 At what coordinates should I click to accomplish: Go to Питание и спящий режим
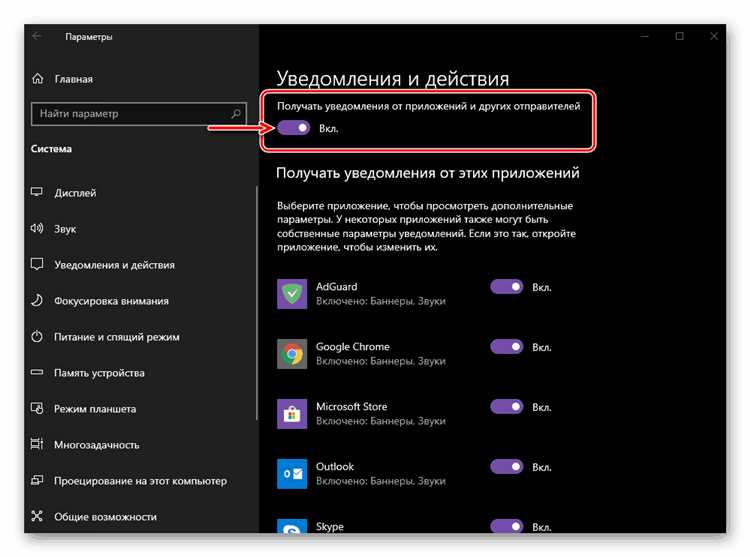click(114, 337)
